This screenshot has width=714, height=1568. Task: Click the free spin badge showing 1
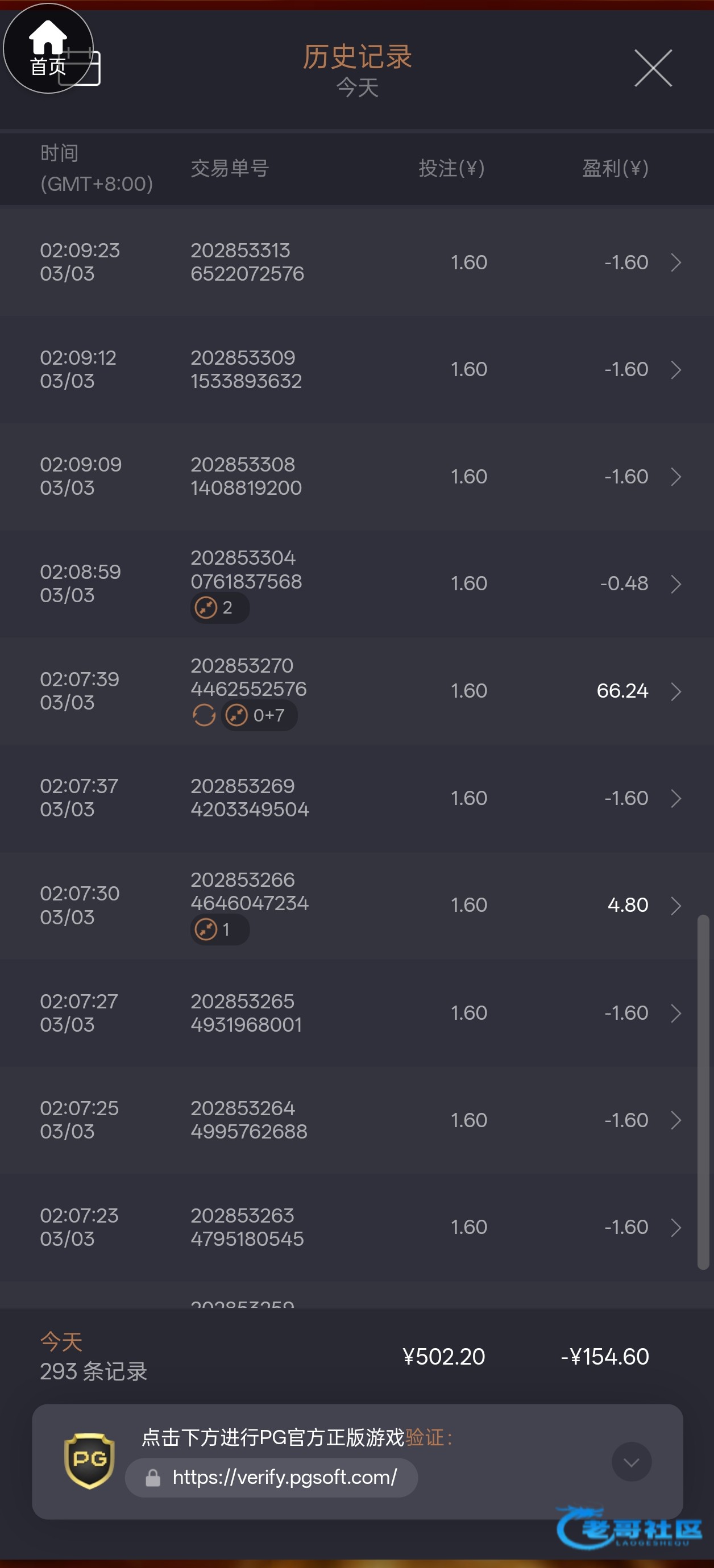[219, 929]
